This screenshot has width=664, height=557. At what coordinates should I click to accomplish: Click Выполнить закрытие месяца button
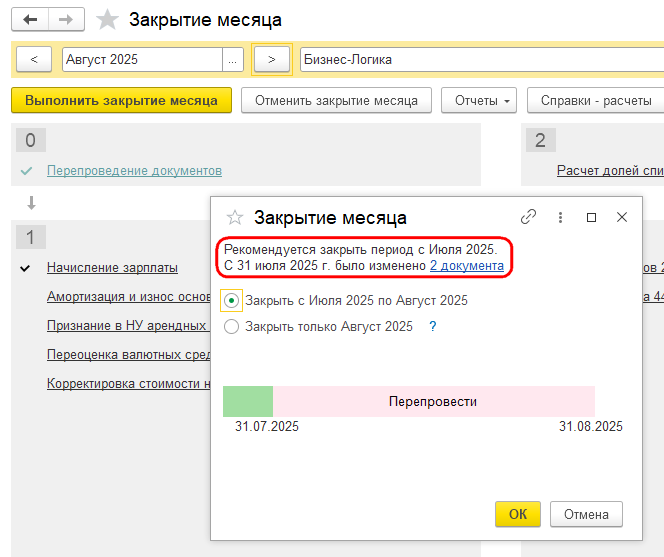coord(122,100)
